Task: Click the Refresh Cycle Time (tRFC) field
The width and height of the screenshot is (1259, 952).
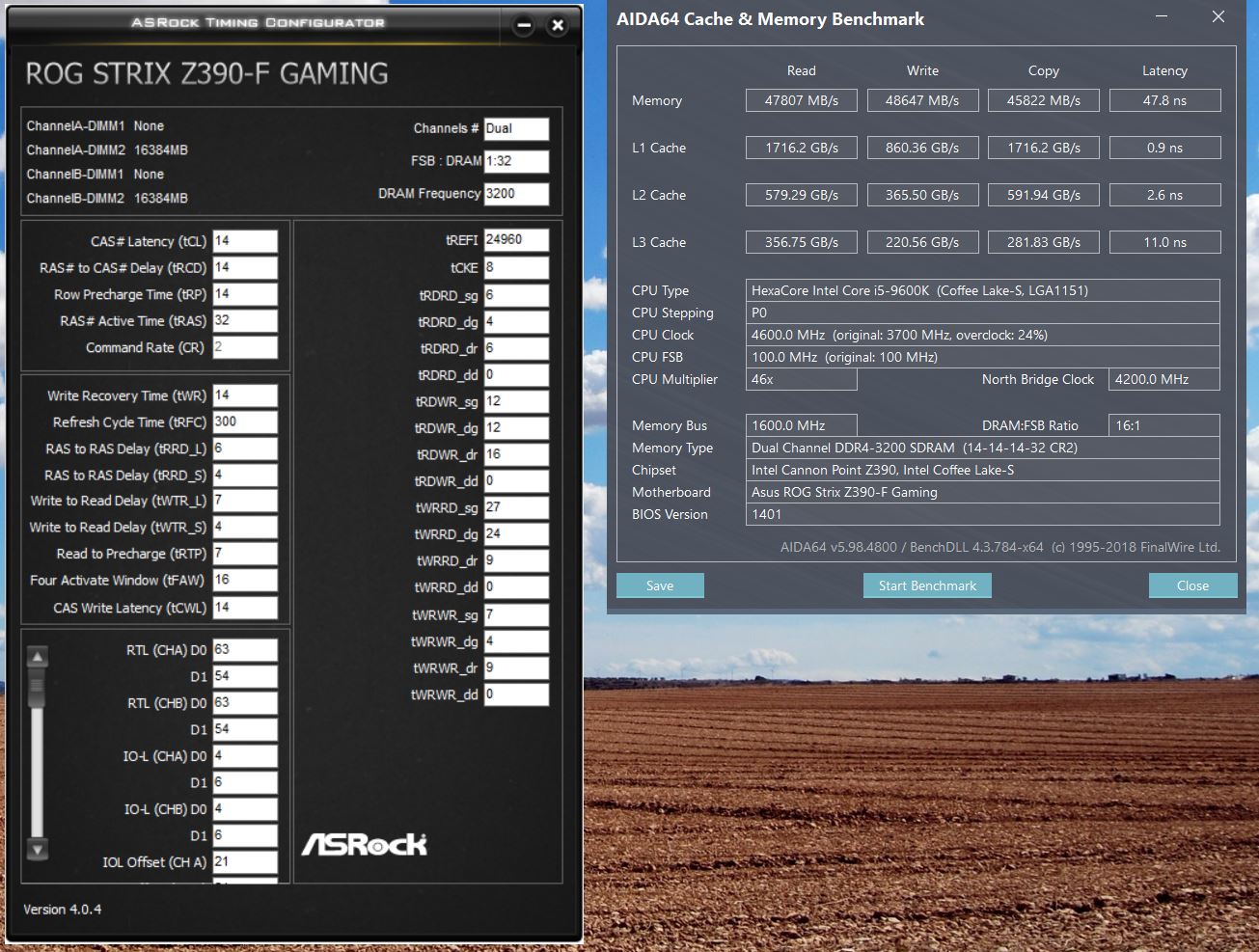Action: pyautogui.click(x=245, y=422)
